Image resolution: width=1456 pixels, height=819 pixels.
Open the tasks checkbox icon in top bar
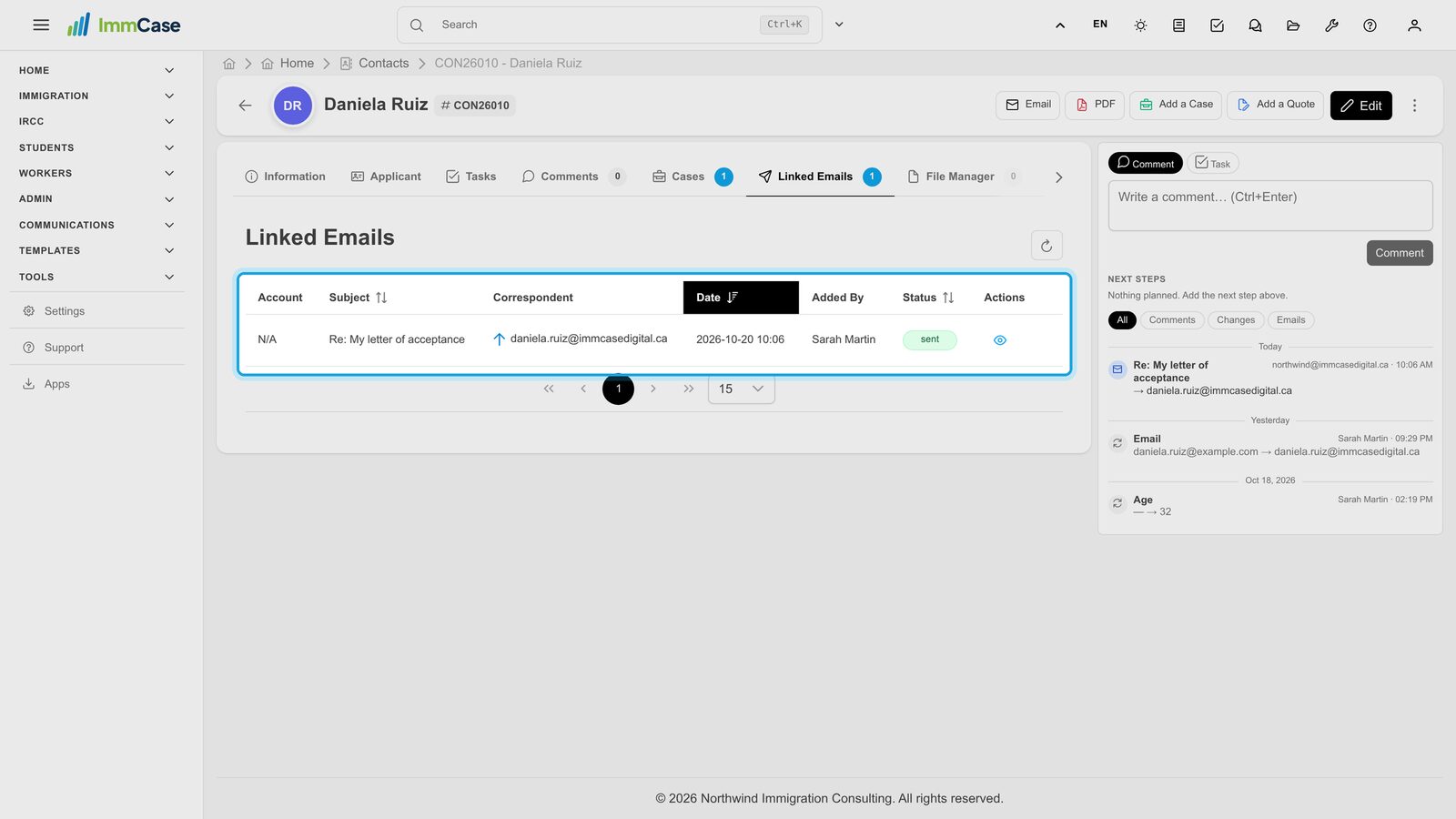pos(1217,25)
